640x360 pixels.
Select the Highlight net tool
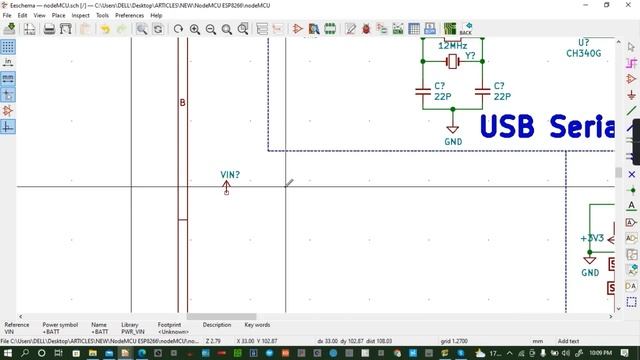click(x=631, y=63)
